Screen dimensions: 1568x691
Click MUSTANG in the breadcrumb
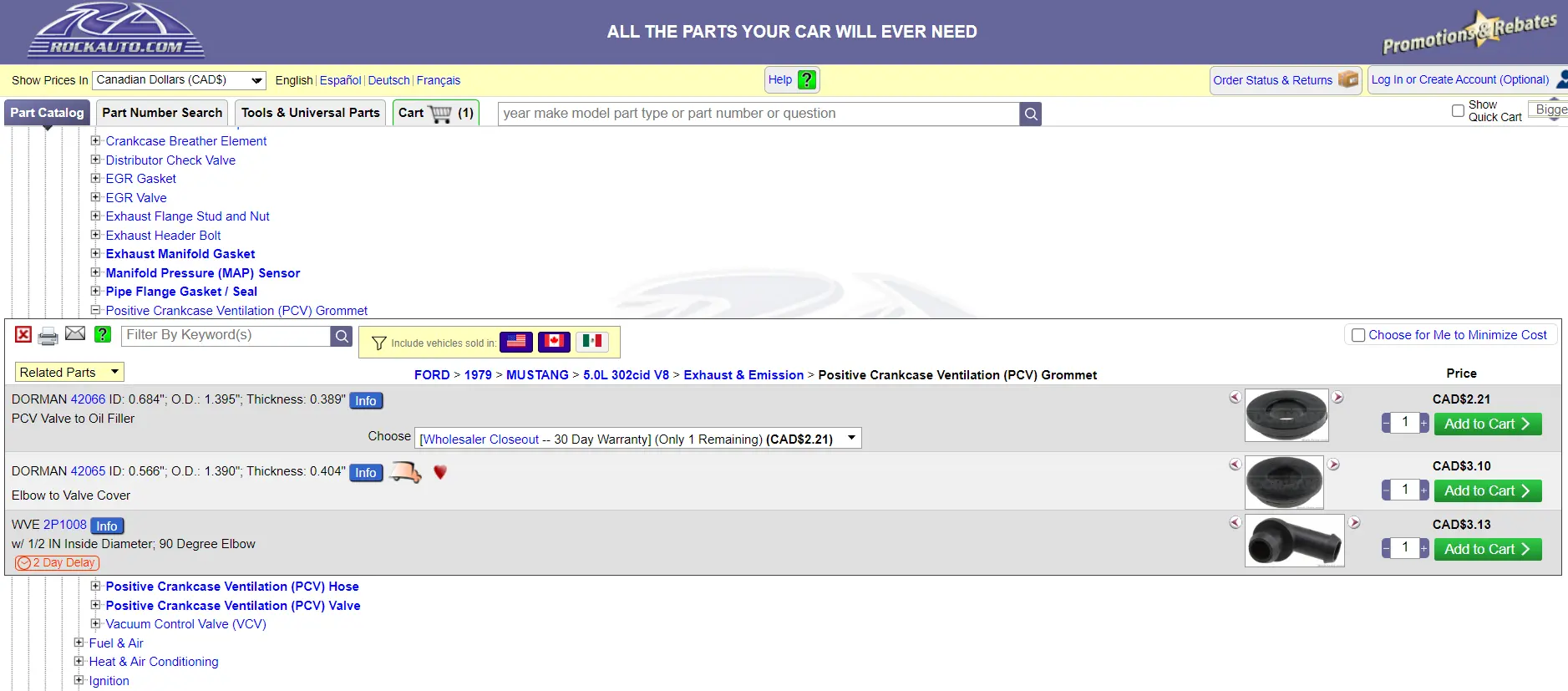click(537, 375)
